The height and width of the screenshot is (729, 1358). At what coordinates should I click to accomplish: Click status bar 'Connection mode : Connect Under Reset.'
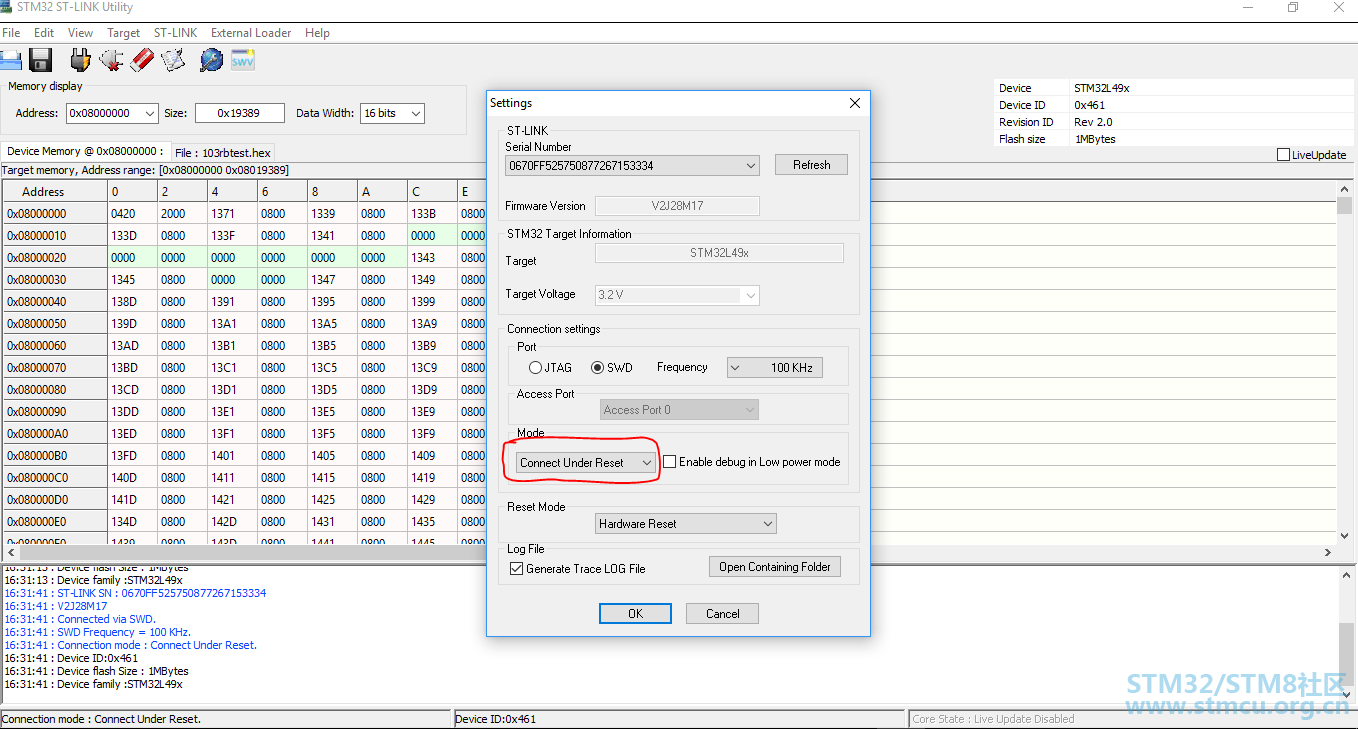pos(101,719)
